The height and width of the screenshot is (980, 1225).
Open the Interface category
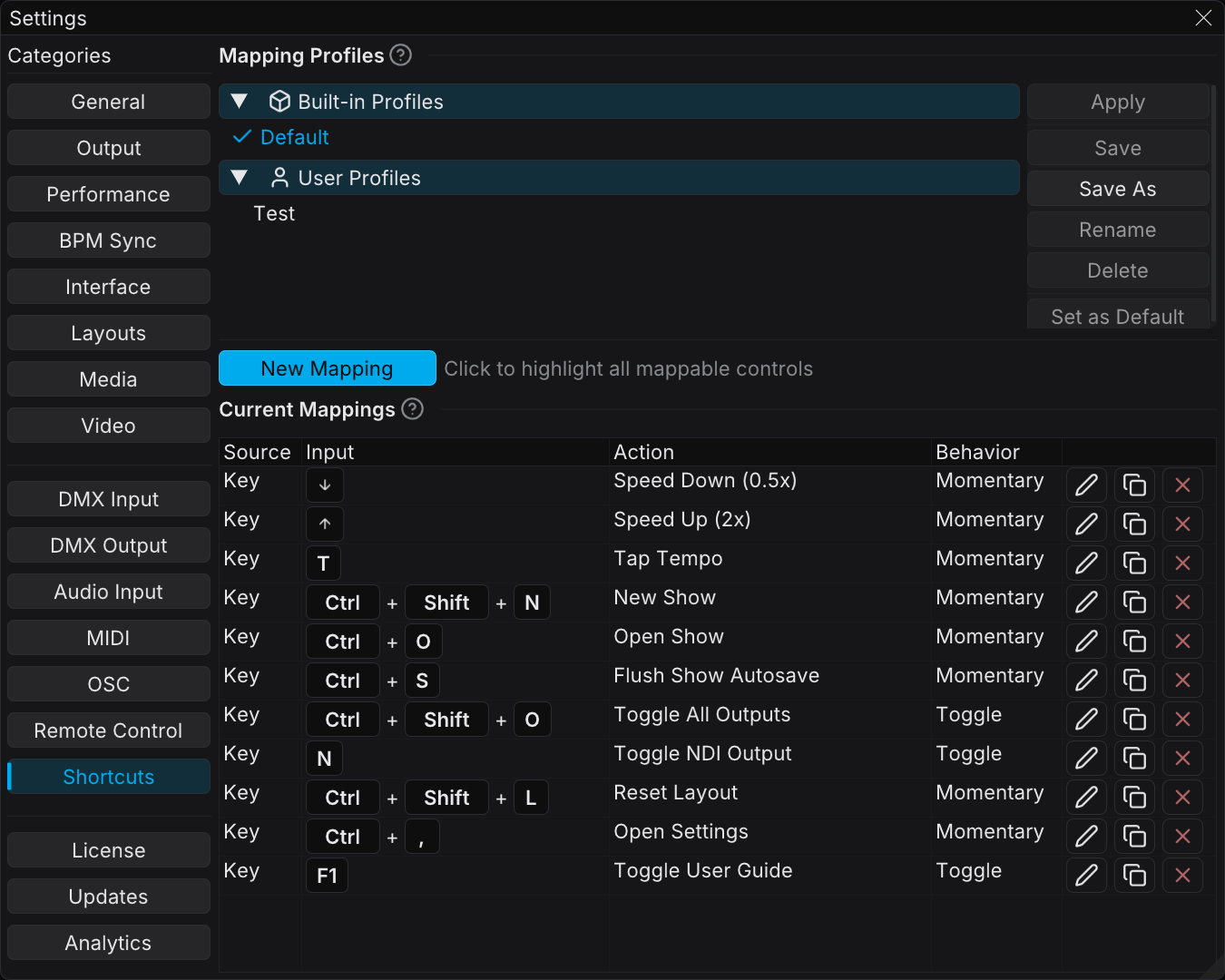109,287
